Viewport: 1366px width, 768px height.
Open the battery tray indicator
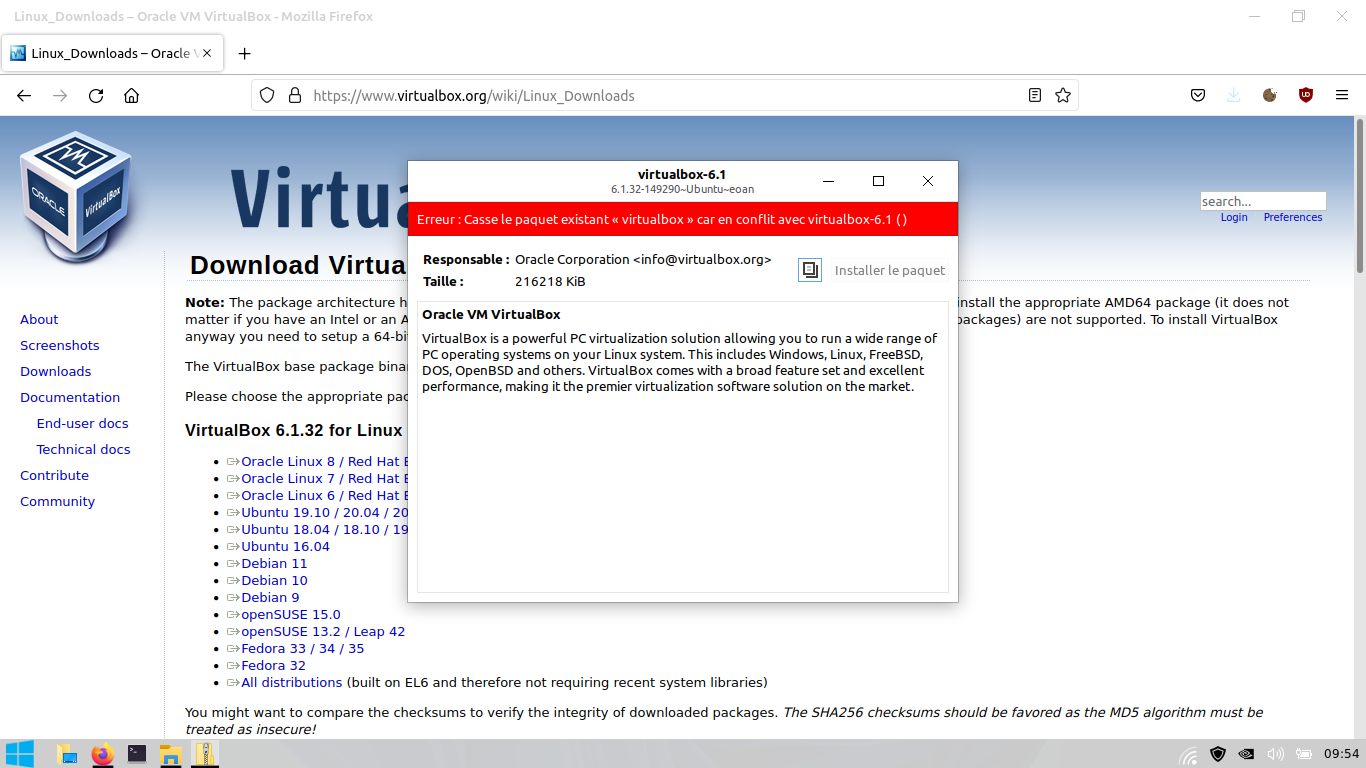[x=1304, y=755]
